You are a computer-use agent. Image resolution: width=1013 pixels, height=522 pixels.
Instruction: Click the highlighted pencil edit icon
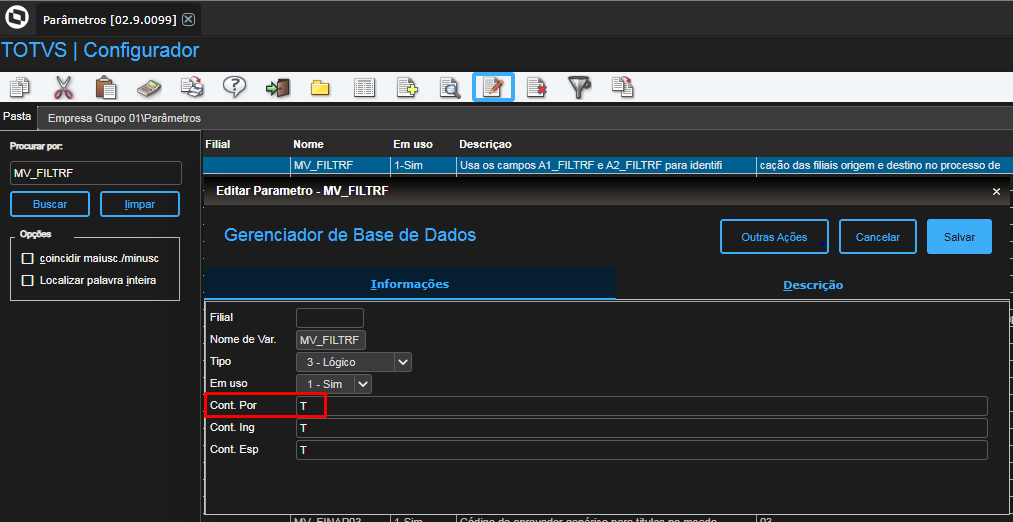point(493,87)
